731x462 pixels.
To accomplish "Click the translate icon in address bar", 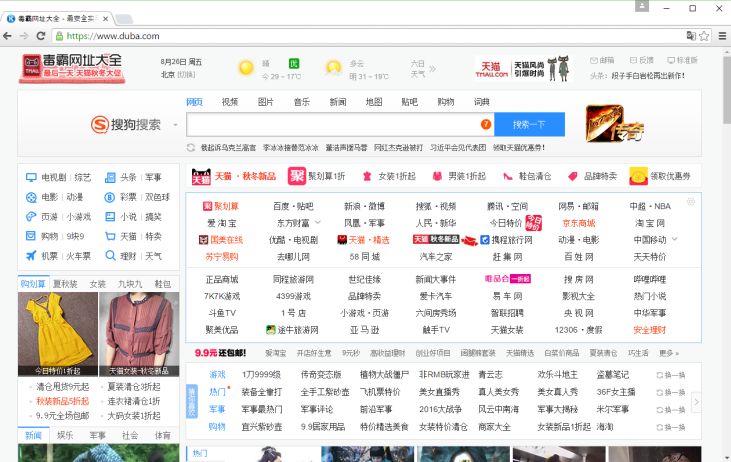I will [690, 36].
